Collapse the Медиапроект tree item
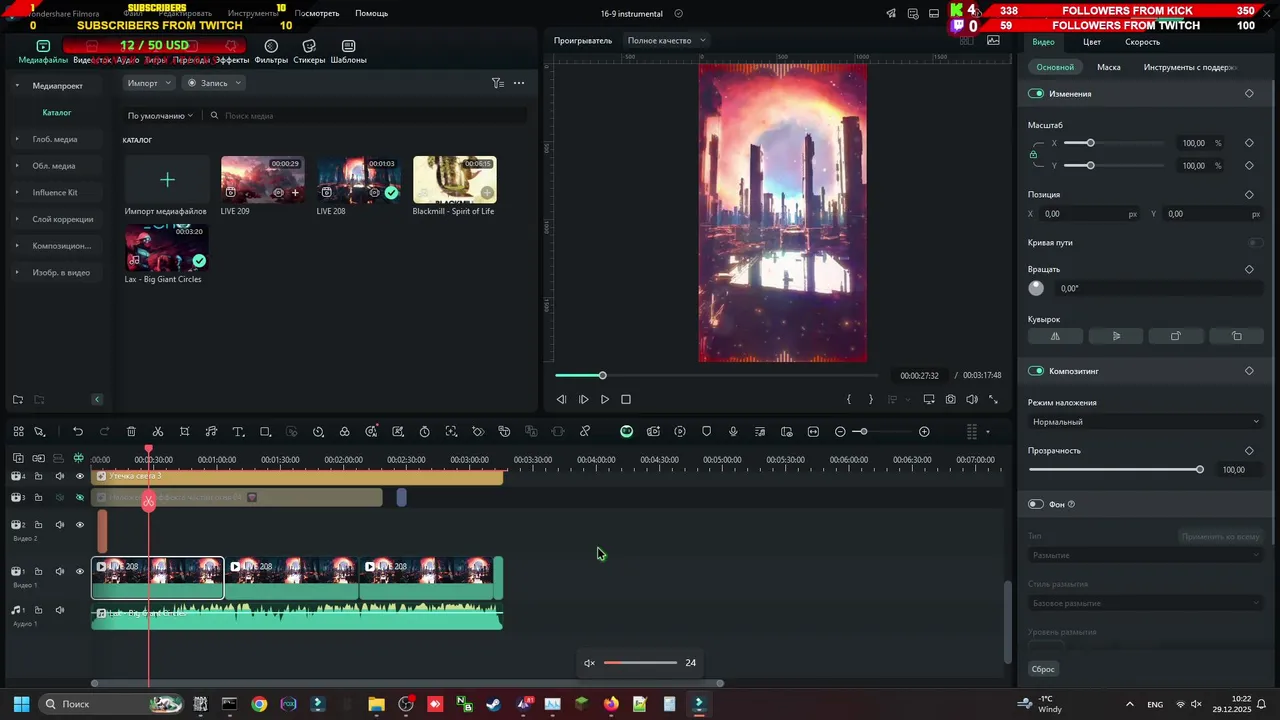 click(x=17, y=86)
